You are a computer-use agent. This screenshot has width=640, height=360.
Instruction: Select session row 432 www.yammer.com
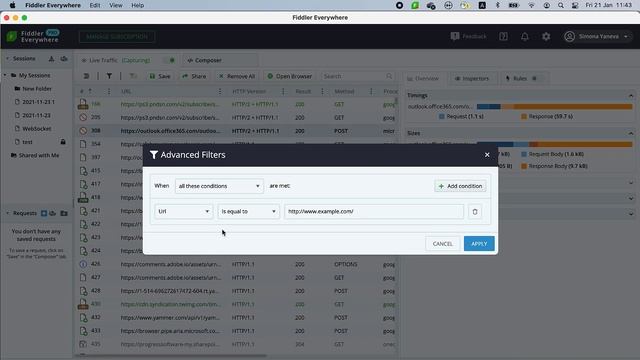[x=236, y=317]
